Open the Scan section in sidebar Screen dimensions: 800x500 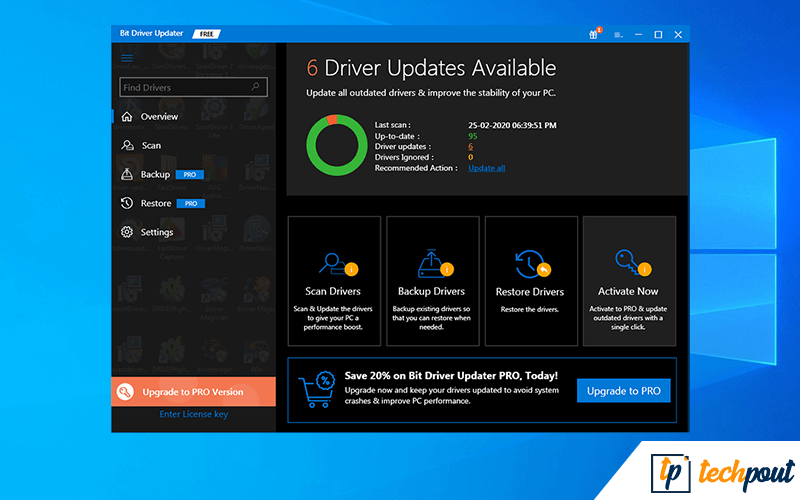[x=150, y=146]
